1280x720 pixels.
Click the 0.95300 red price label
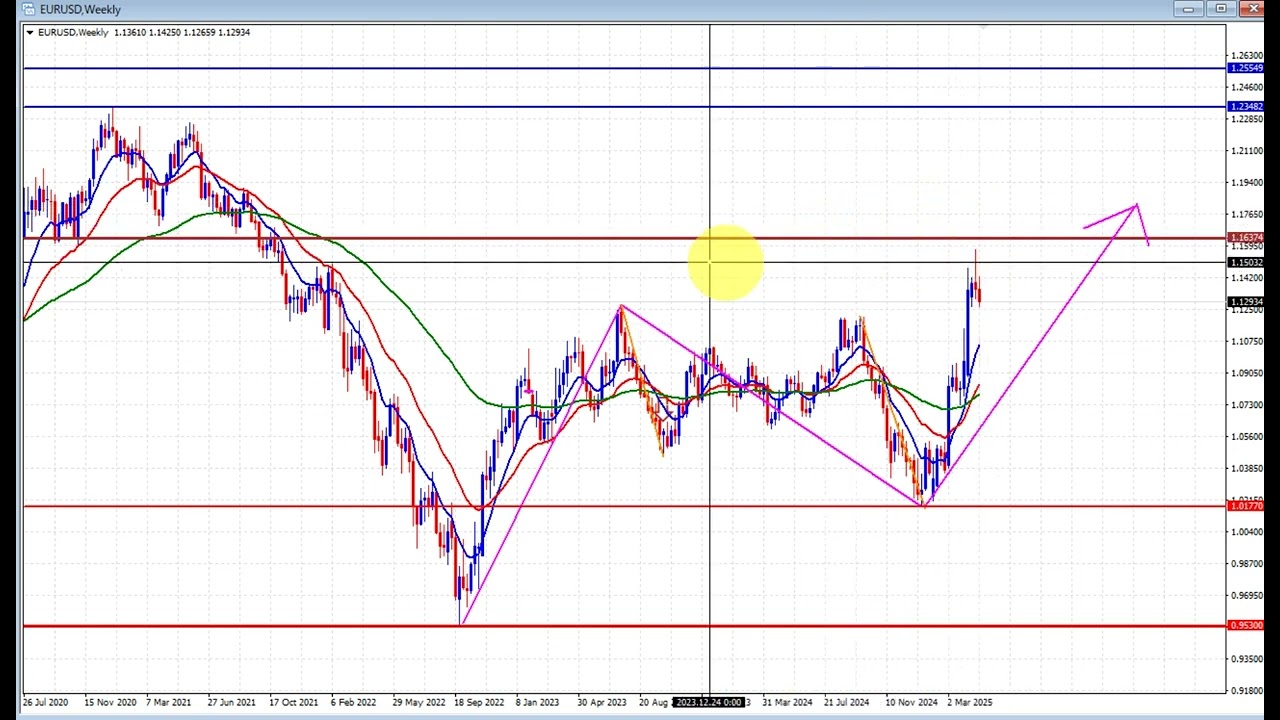click(x=1246, y=626)
